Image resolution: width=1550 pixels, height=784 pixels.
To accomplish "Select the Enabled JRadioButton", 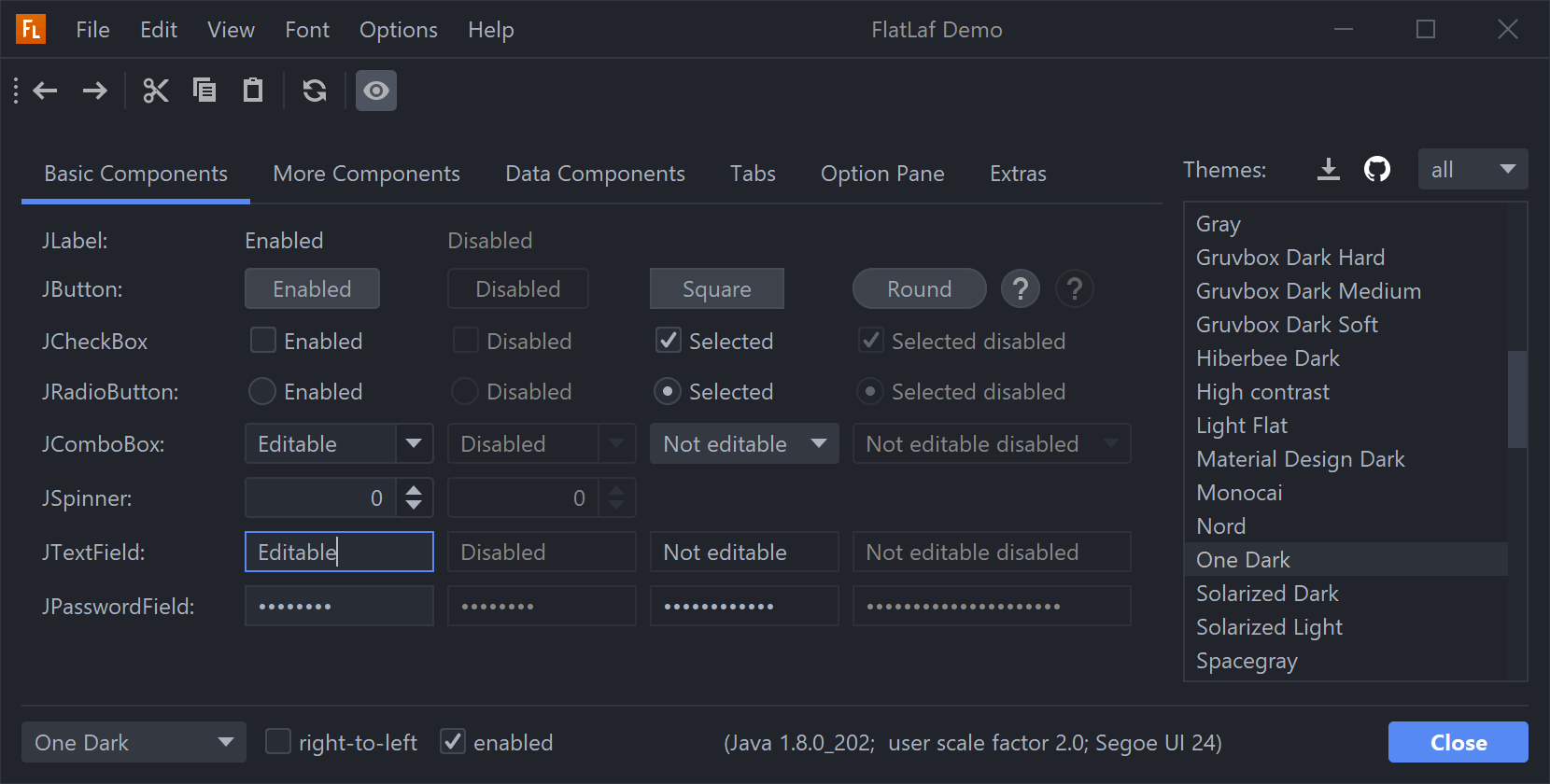I will click(x=262, y=392).
